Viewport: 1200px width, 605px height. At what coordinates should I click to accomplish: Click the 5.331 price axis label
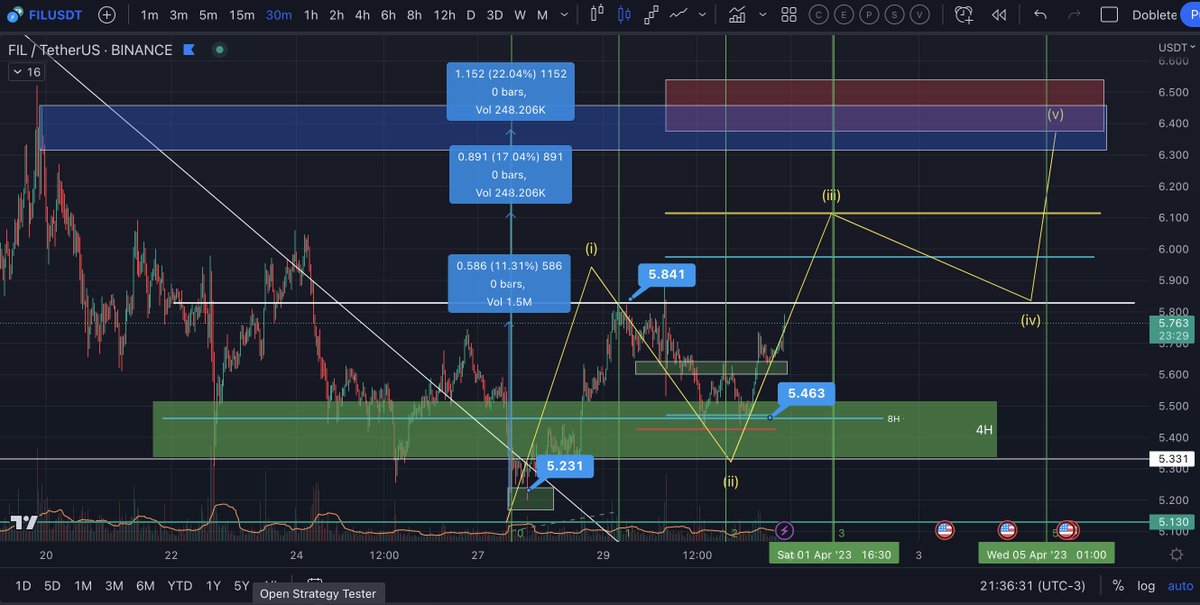tap(1171, 459)
